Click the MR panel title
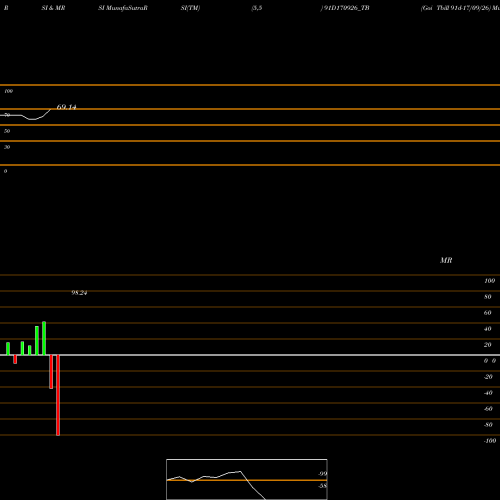500x500 pixels. [446, 260]
